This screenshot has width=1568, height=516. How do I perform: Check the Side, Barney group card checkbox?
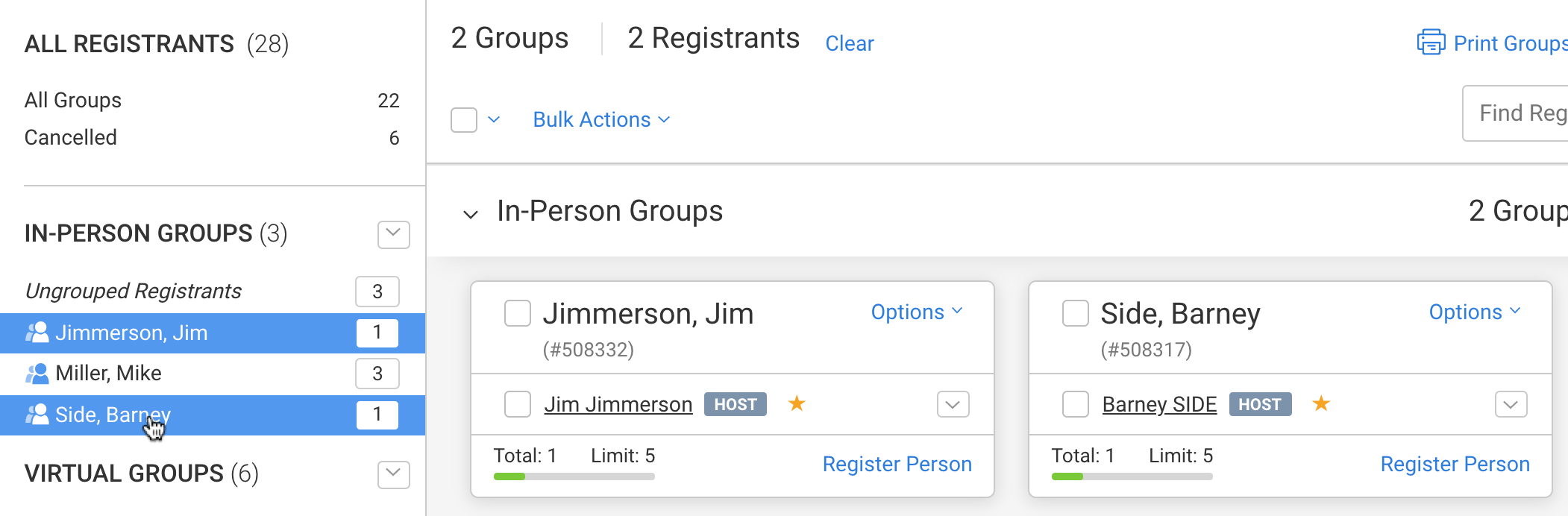tap(1075, 313)
